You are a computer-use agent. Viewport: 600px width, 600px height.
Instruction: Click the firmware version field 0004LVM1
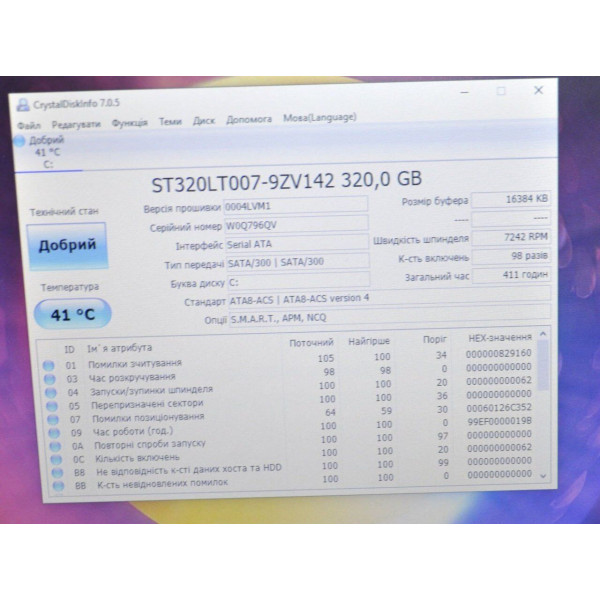pos(296,205)
